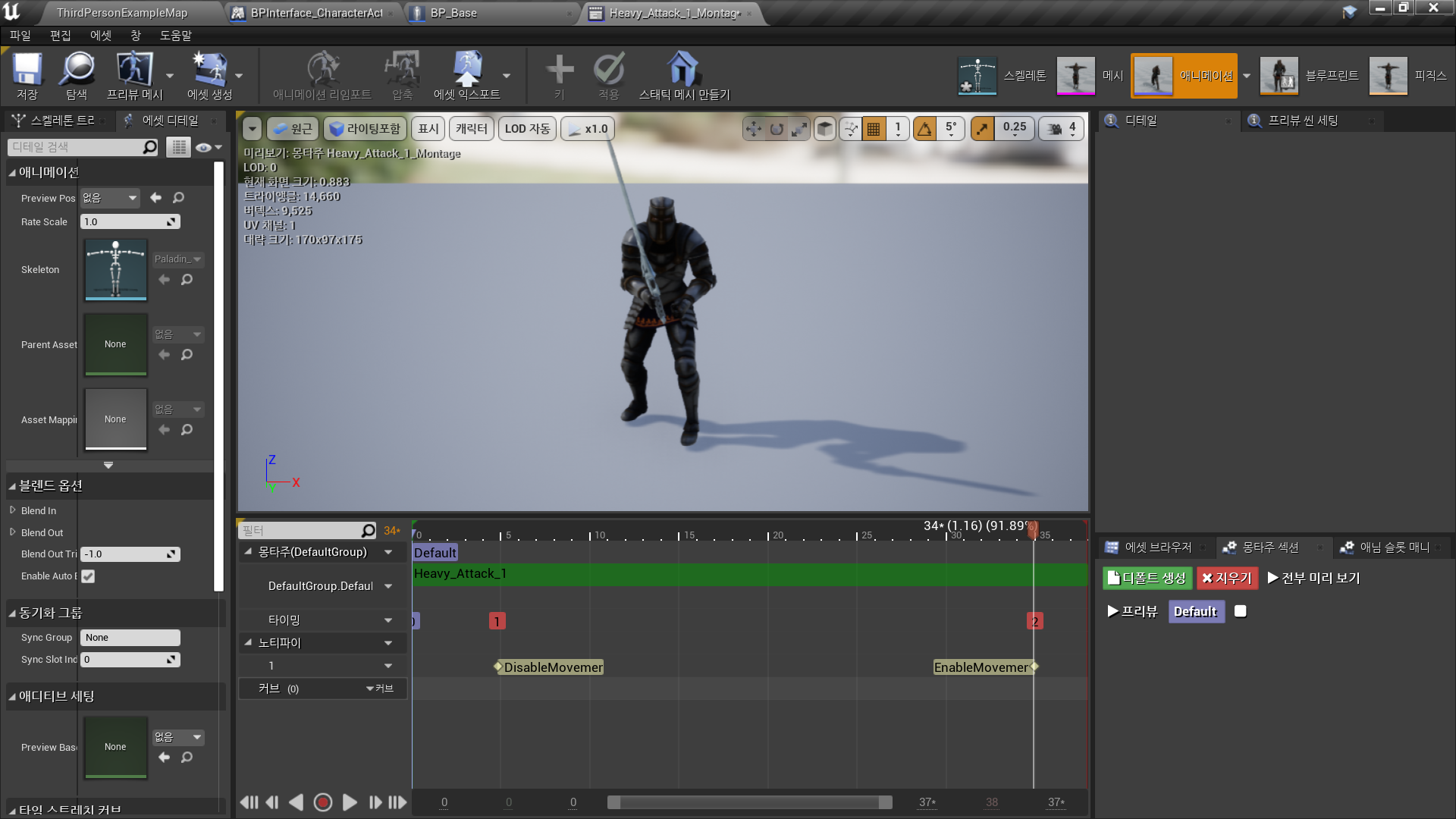Click the 디폴트 생성 button
The image size is (1456, 819).
click(x=1147, y=578)
